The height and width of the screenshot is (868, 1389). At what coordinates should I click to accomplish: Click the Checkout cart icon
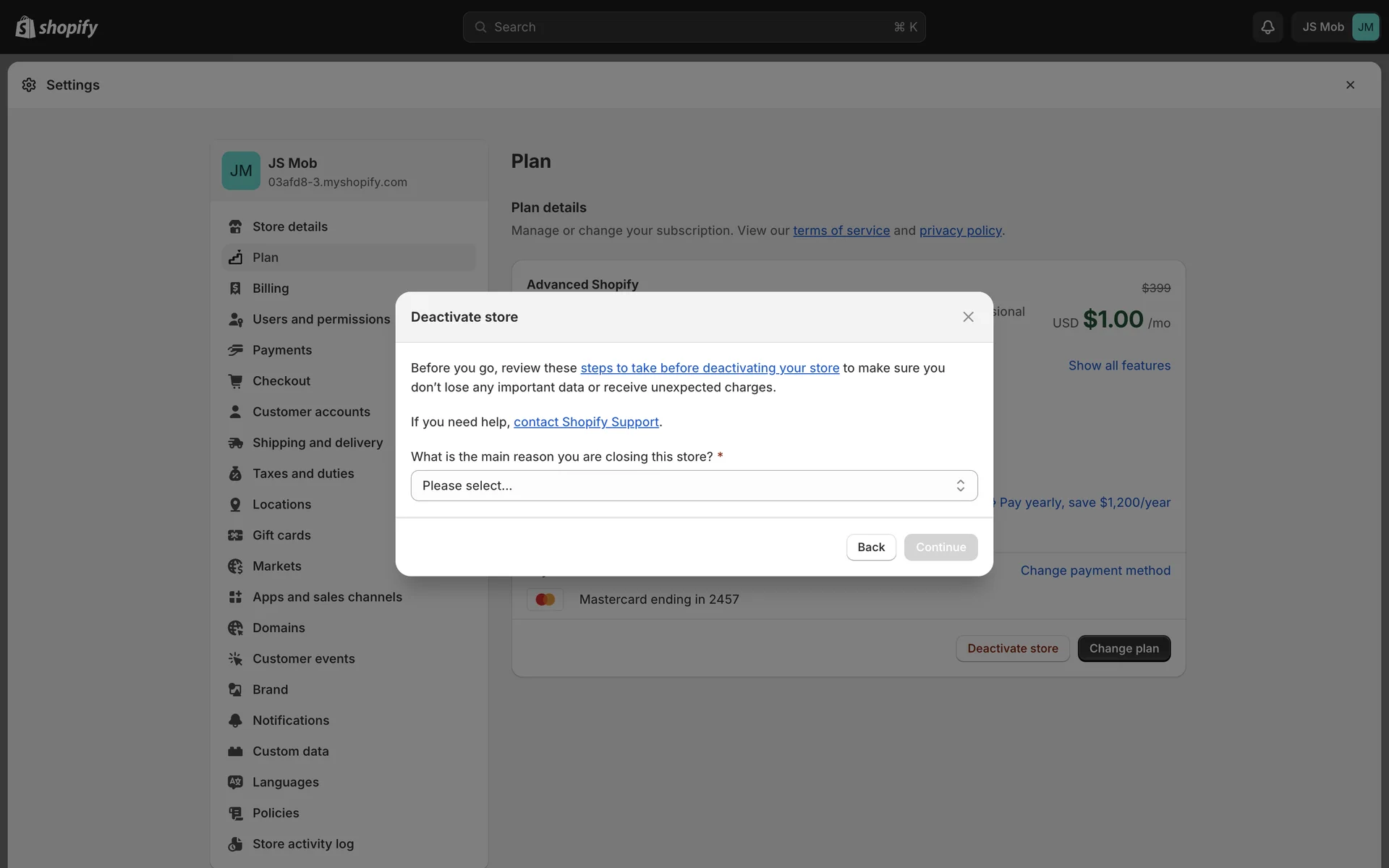coord(235,380)
